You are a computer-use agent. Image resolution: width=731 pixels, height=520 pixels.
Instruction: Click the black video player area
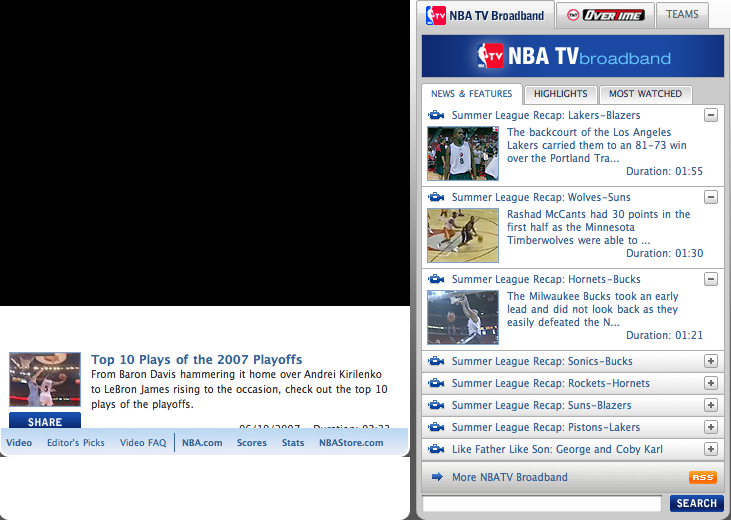click(x=205, y=153)
